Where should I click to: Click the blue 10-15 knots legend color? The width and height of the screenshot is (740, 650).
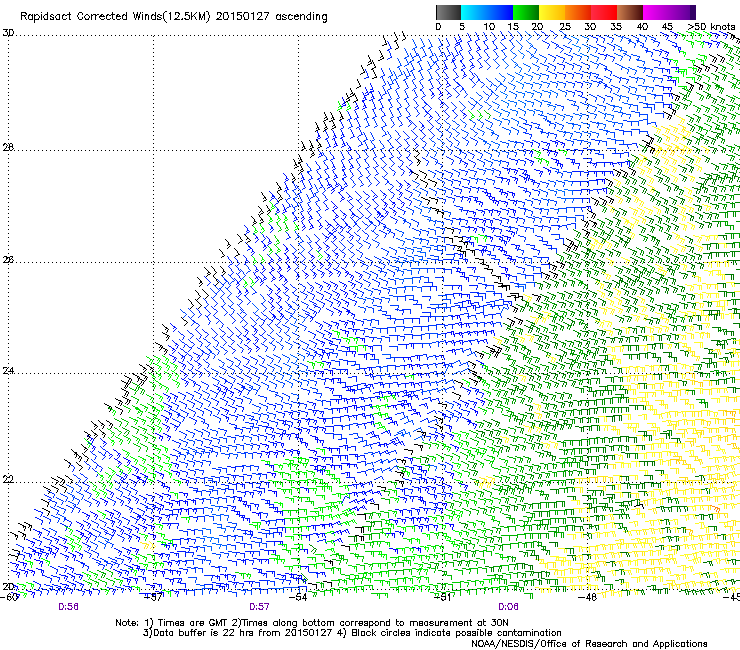coord(500,12)
